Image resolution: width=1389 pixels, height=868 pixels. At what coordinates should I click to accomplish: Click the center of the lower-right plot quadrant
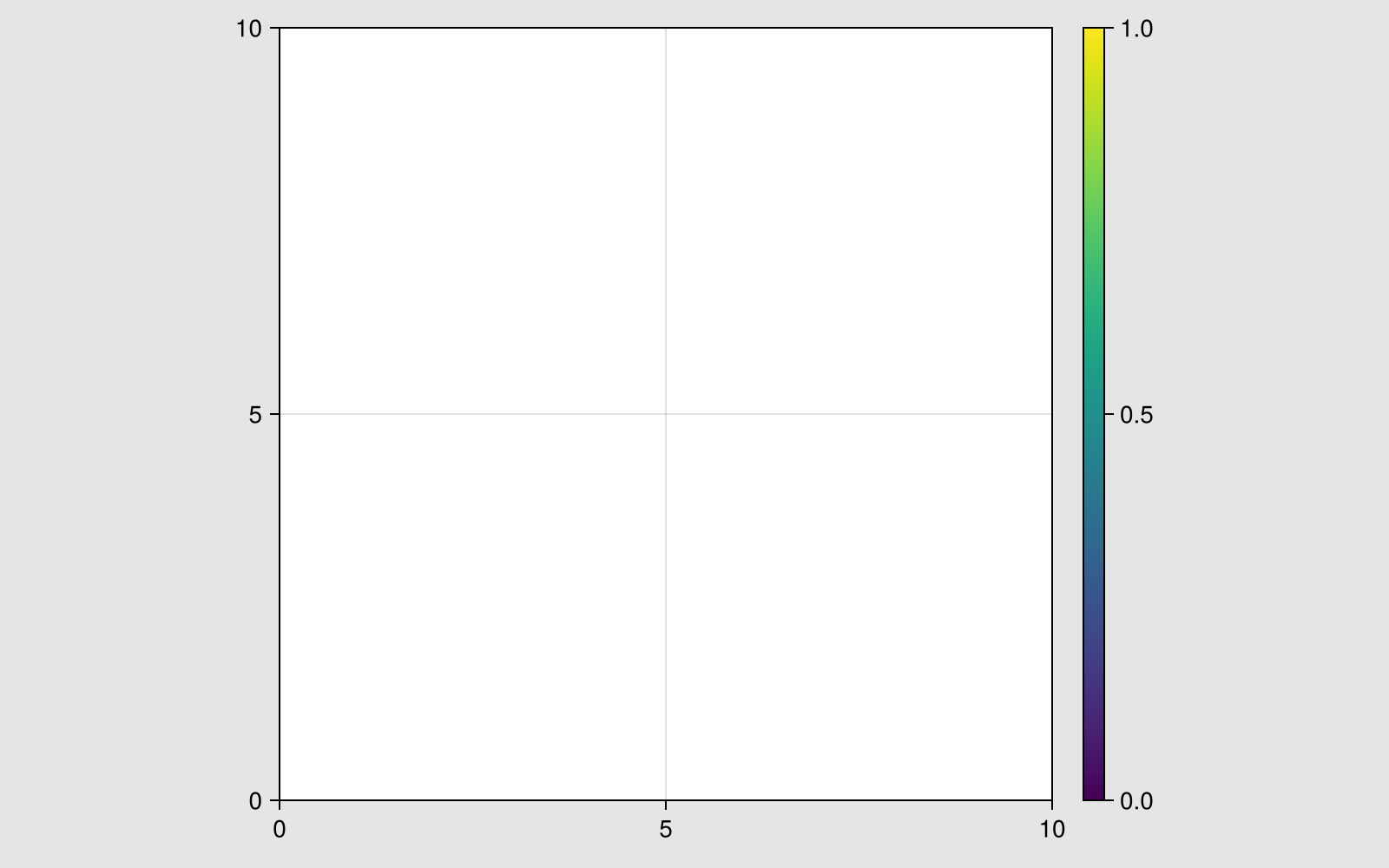(x=859, y=607)
